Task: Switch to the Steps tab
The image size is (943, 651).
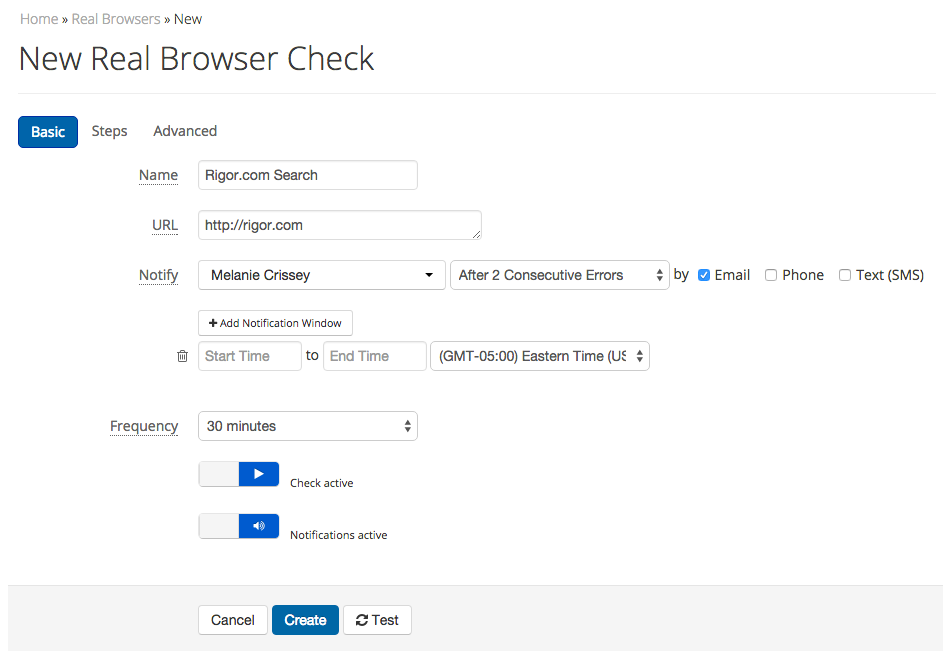Action: (x=109, y=131)
